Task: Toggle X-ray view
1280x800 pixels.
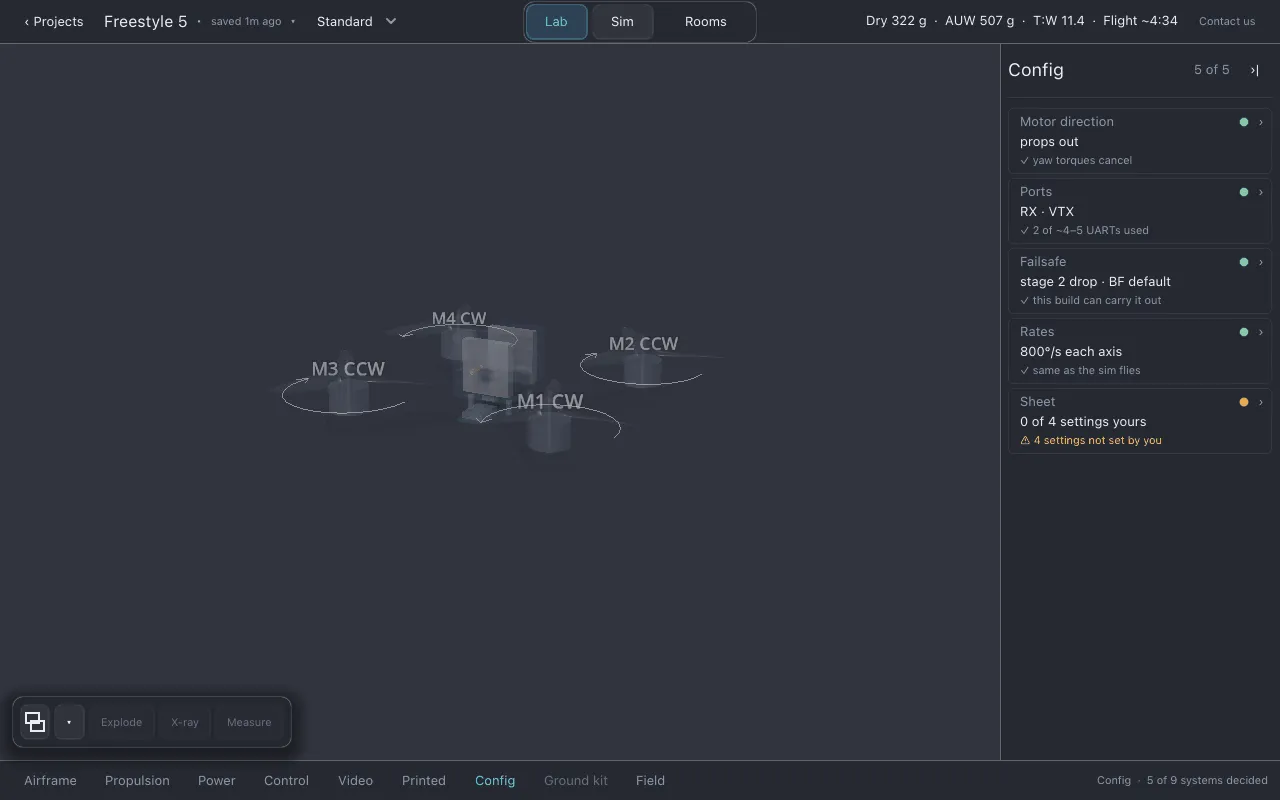Action: click(x=185, y=722)
